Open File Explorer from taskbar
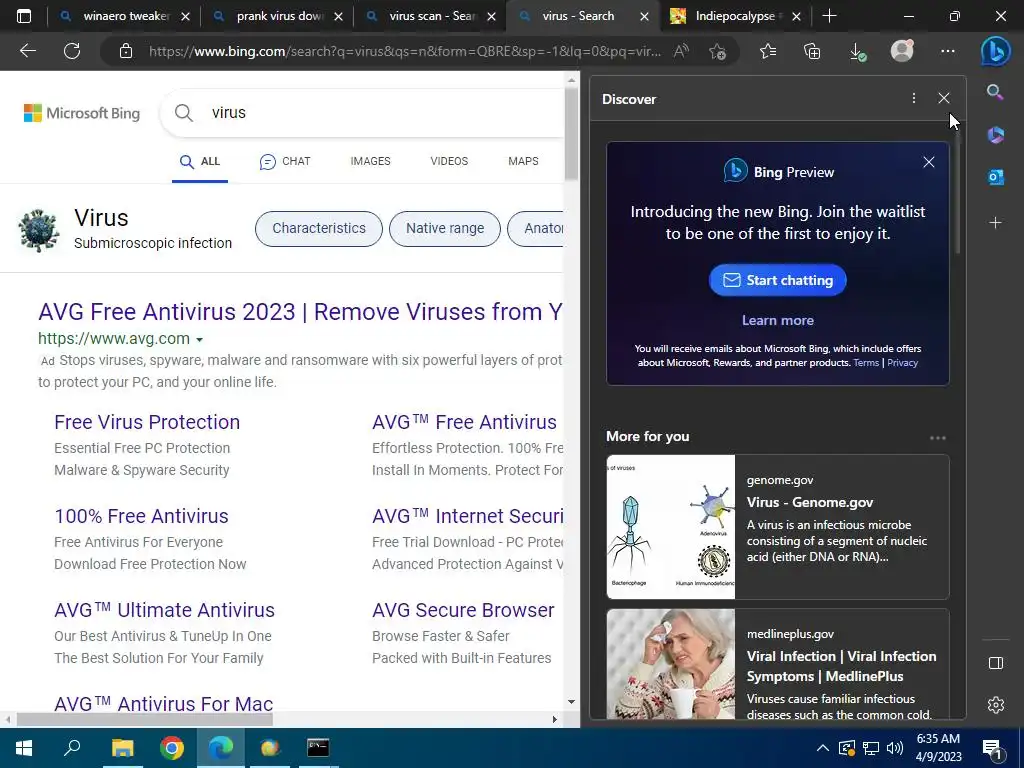The height and width of the screenshot is (768, 1024). [x=122, y=748]
